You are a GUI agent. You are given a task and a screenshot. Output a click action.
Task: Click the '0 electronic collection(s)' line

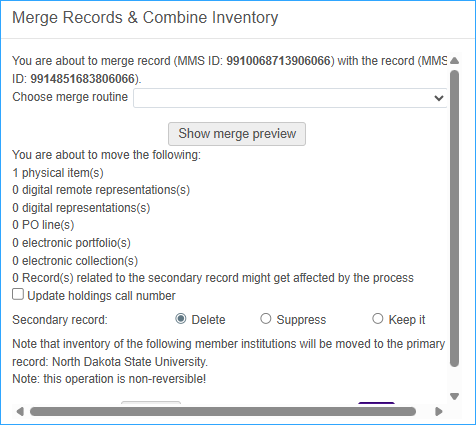(75, 261)
